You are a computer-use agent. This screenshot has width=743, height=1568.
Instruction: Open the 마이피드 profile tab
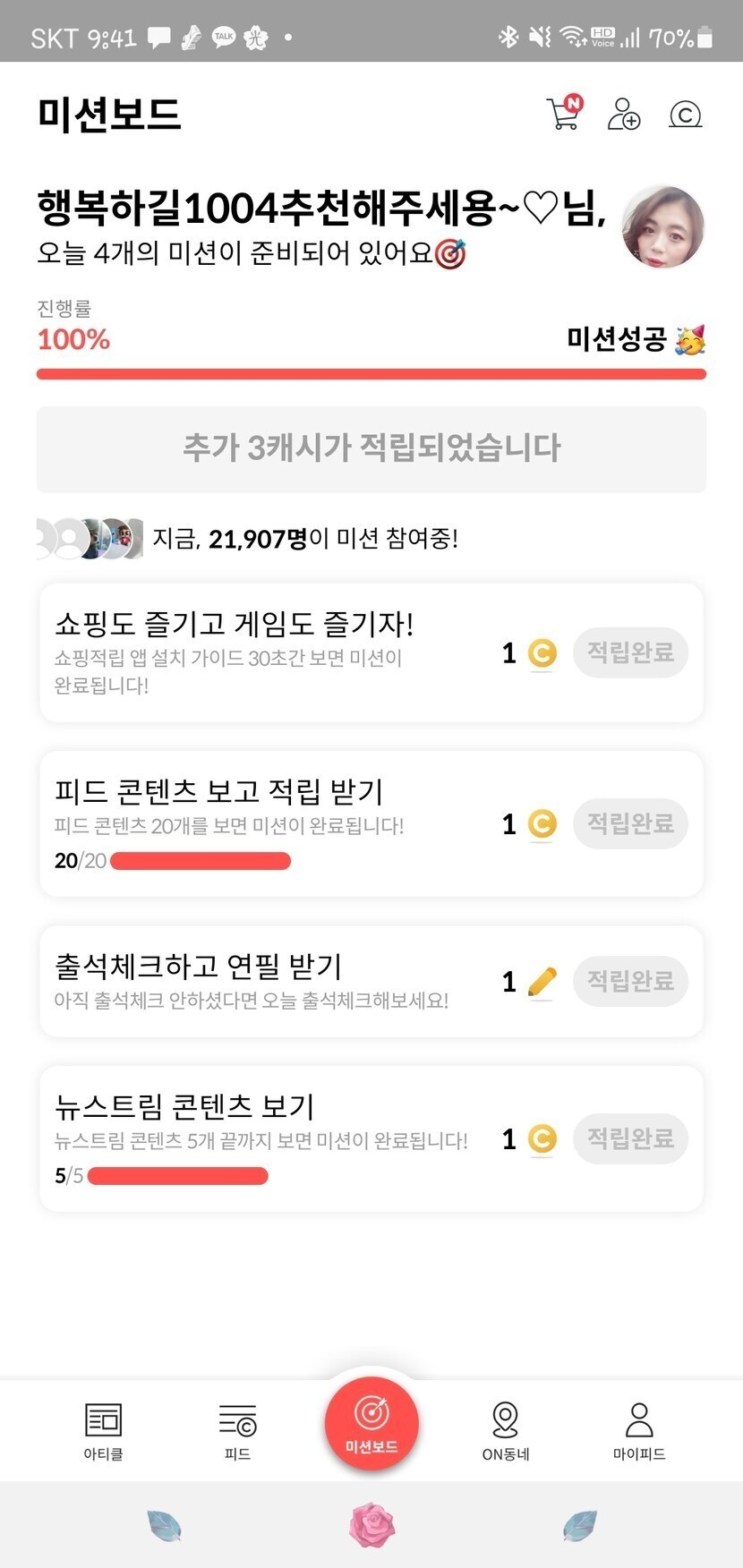click(x=639, y=1430)
